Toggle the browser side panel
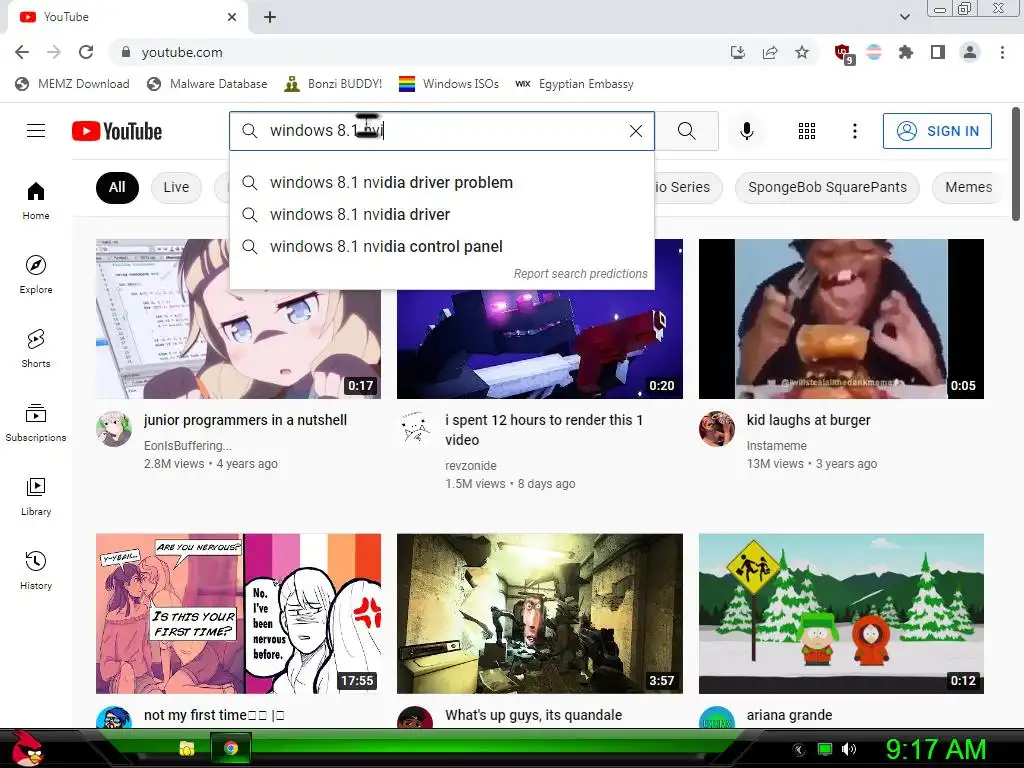This screenshot has width=1024, height=768. (x=938, y=52)
